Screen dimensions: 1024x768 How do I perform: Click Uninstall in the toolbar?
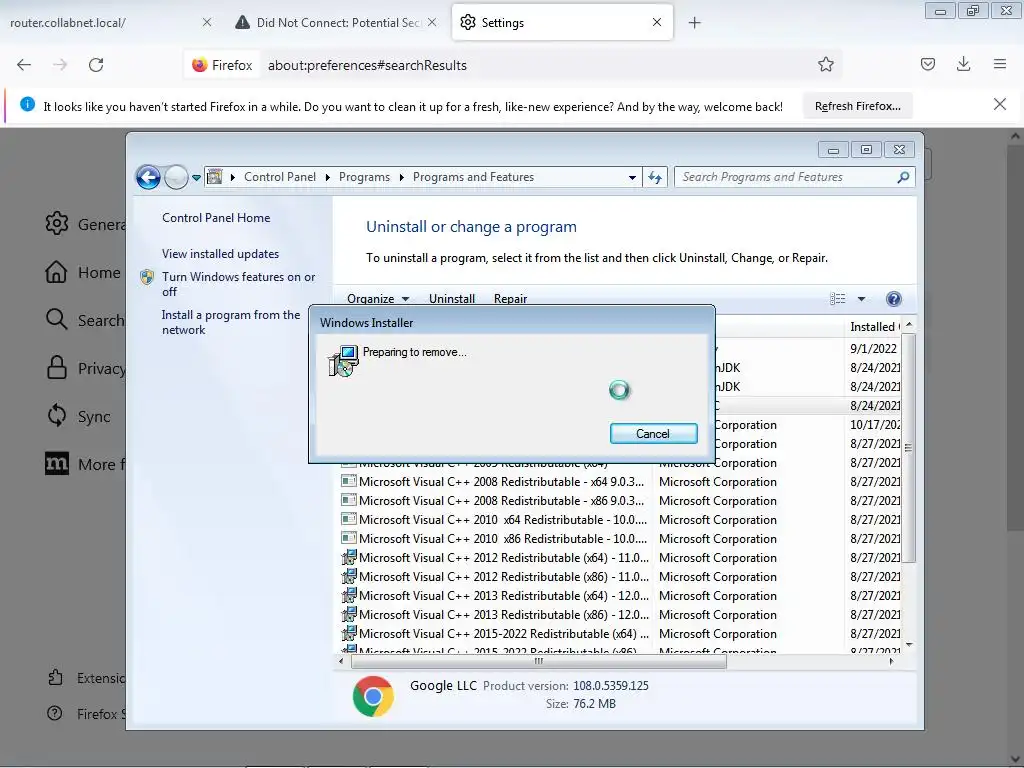[x=452, y=298]
